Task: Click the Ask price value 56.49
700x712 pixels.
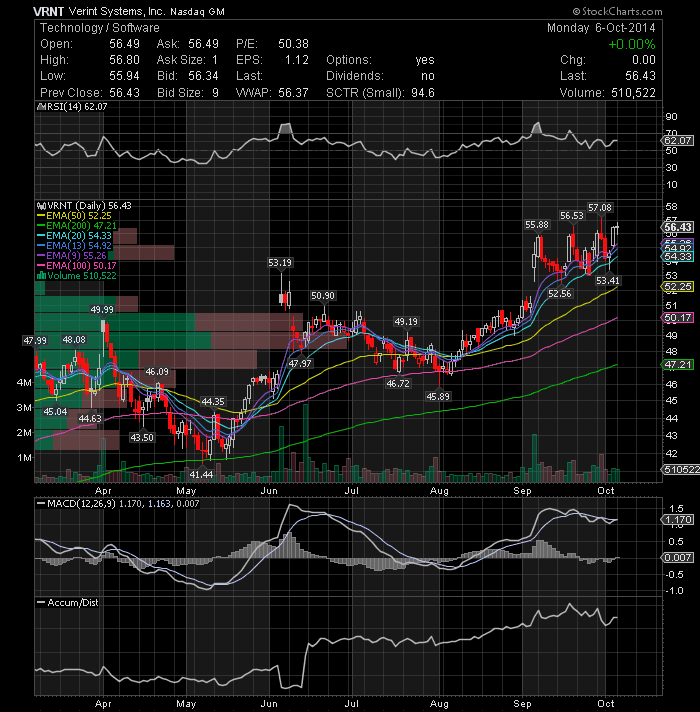Action: tap(203, 44)
